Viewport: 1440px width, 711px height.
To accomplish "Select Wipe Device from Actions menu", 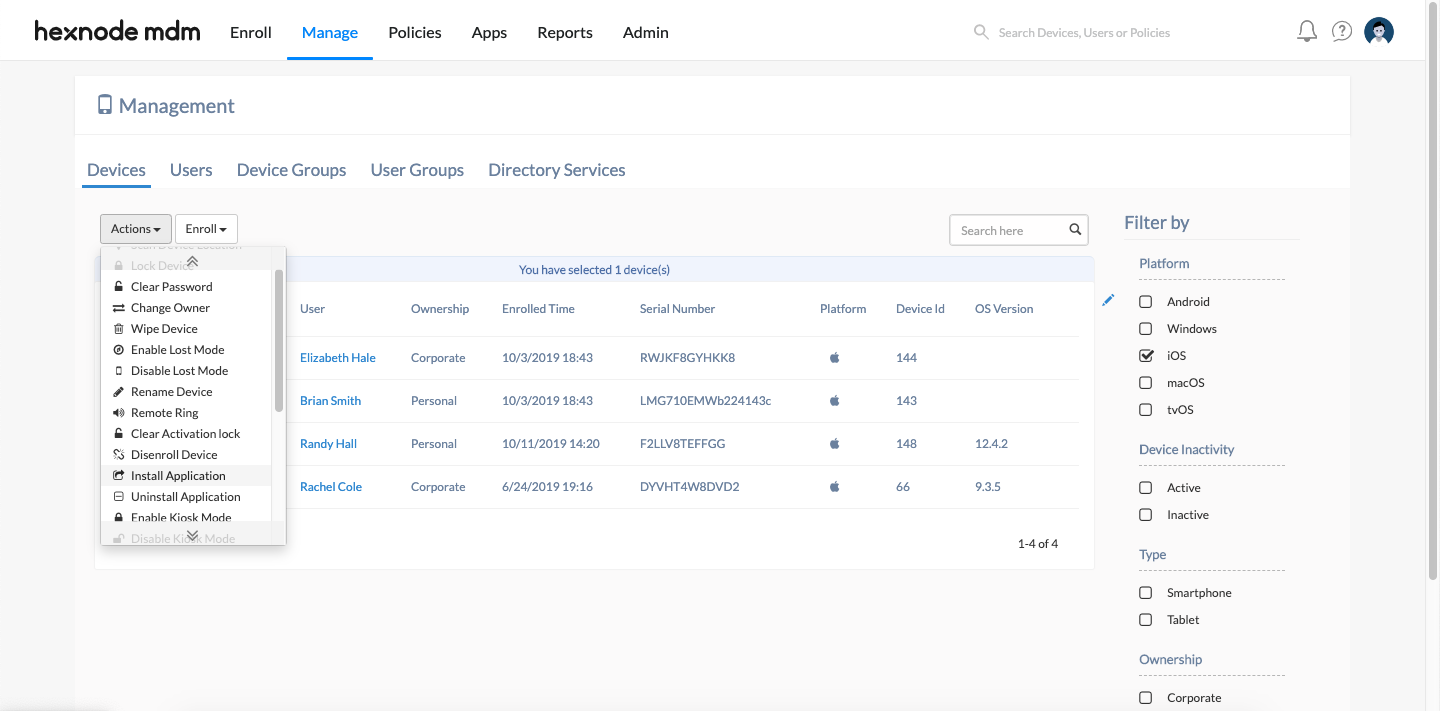I will [x=186, y=329].
